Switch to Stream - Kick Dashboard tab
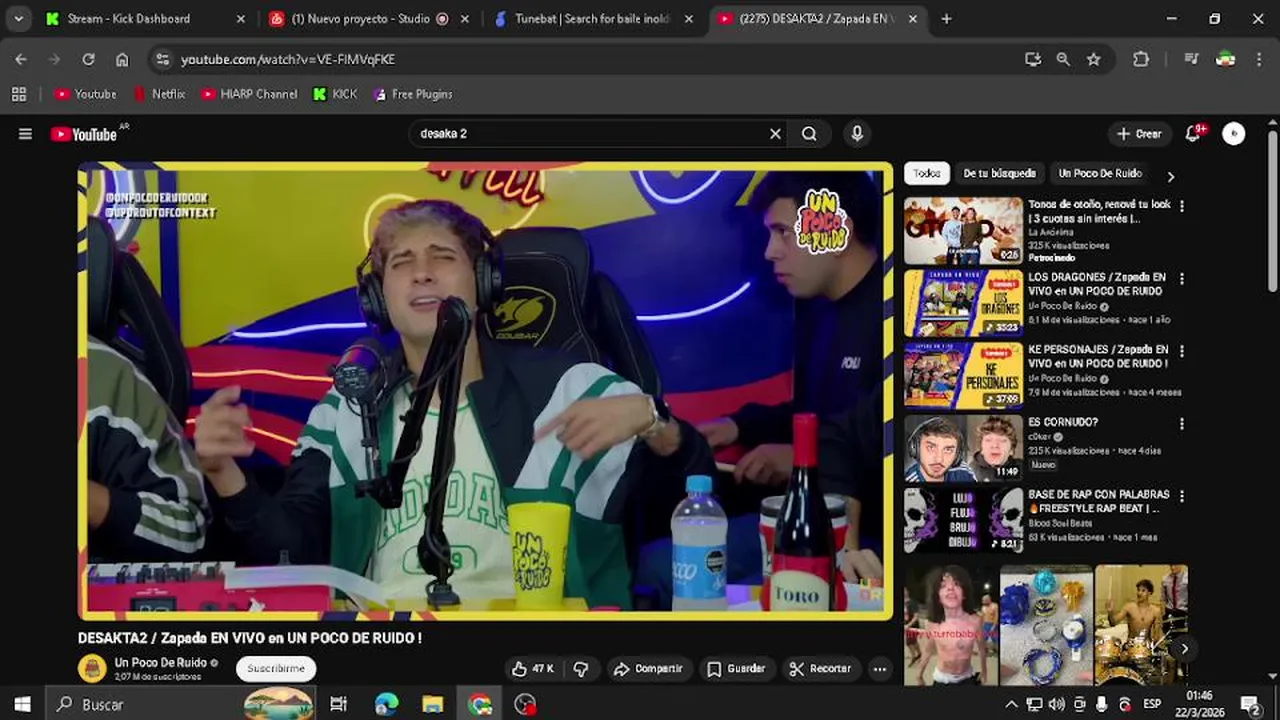This screenshot has width=1280, height=720. tap(128, 19)
